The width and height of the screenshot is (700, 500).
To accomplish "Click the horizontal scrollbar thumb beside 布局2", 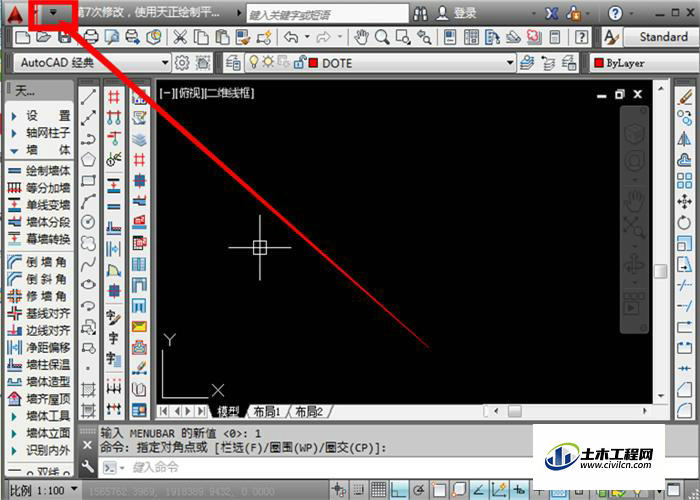I will tap(514, 411).
